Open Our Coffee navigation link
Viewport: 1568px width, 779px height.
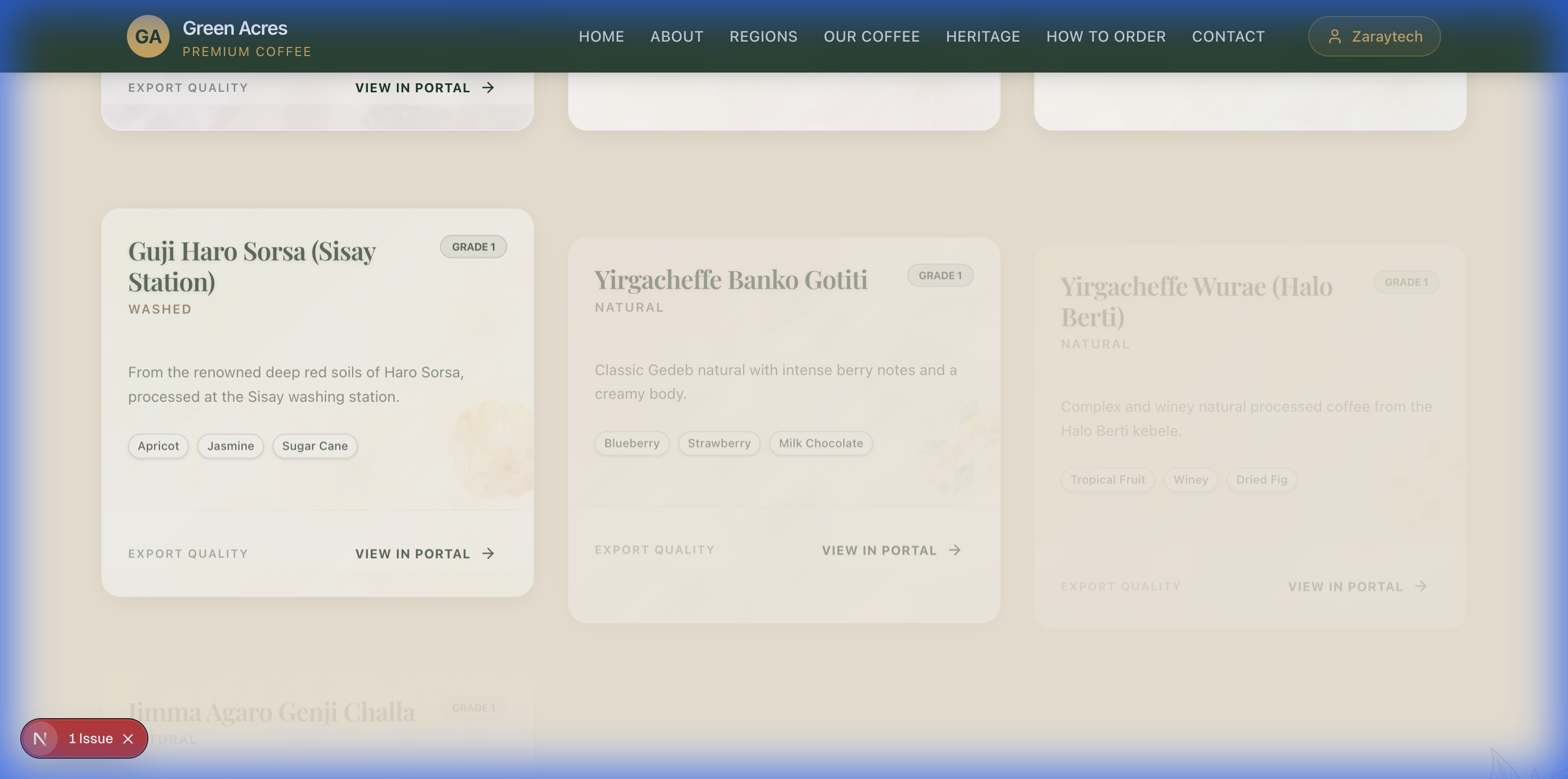[x=871, y=36]
